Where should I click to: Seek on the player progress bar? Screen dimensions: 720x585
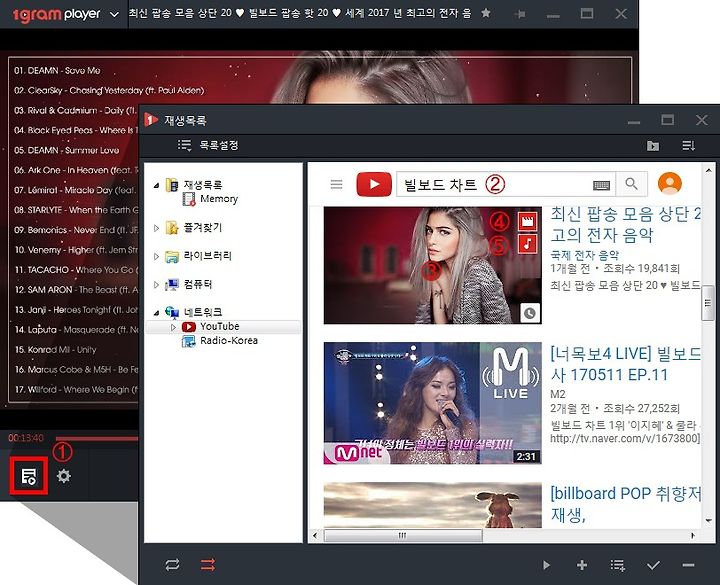pos(96,439)
